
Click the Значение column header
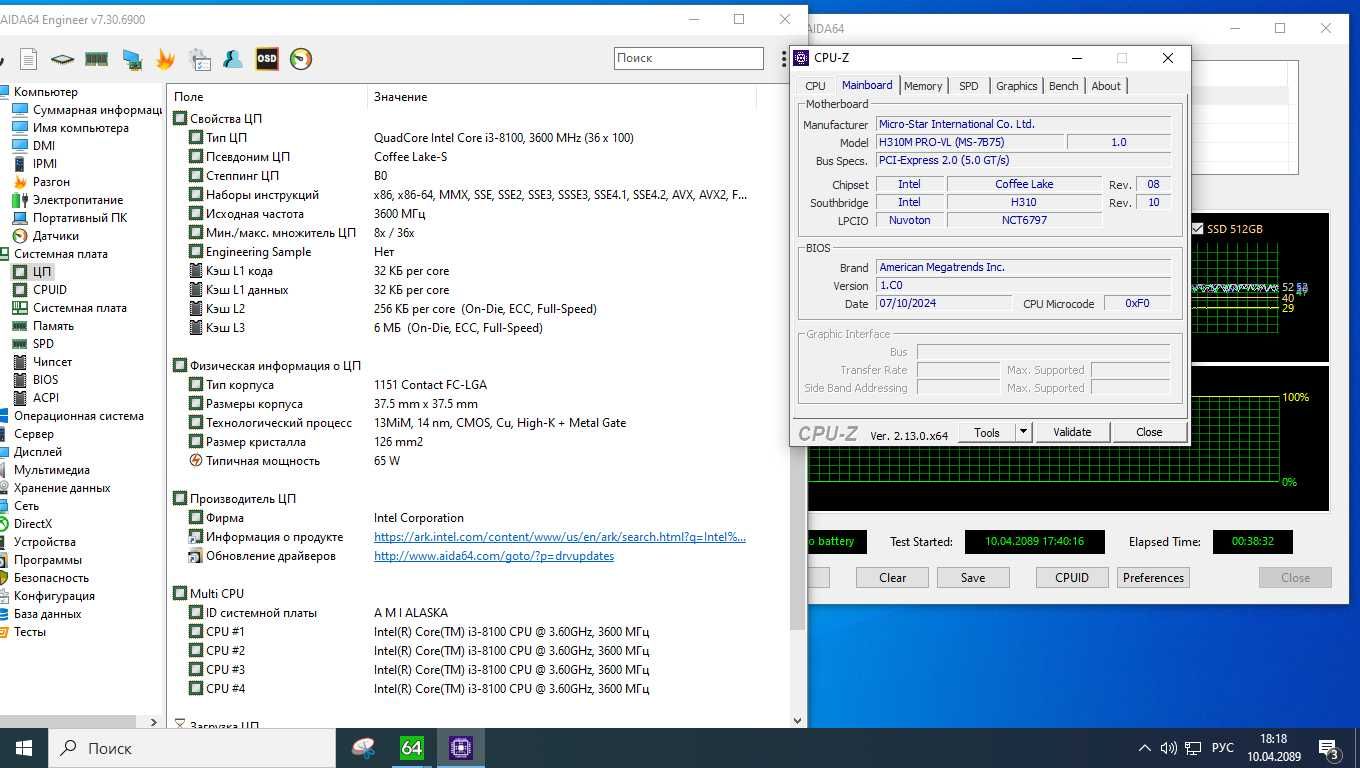pos(562,97)
